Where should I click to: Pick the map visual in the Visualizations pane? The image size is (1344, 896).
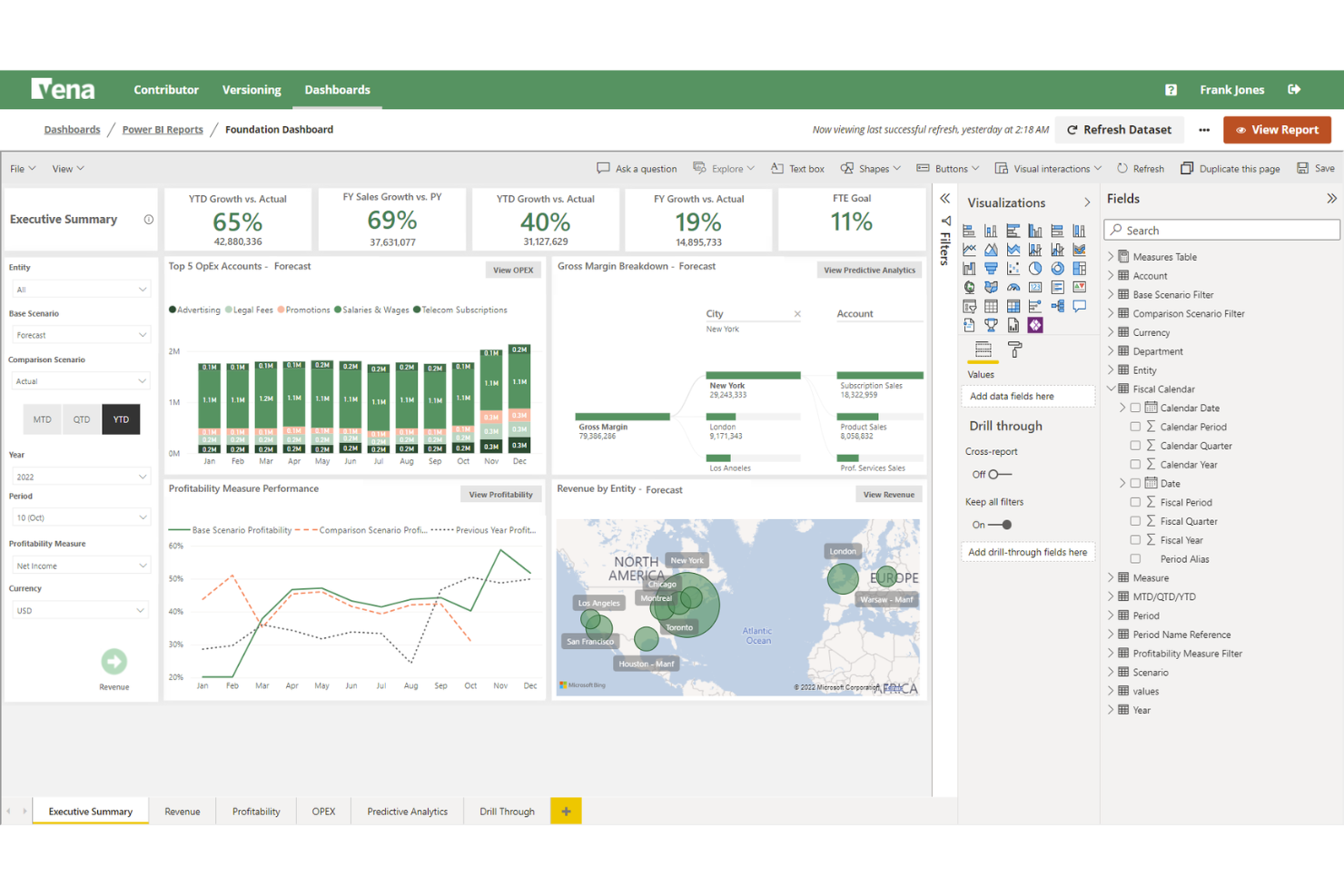coord(970,287)
